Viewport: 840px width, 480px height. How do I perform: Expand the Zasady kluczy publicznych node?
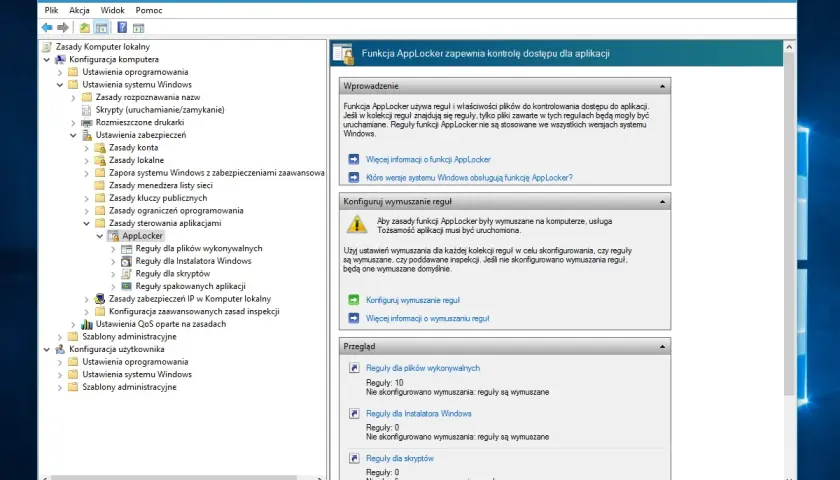[x=87, y=198]
